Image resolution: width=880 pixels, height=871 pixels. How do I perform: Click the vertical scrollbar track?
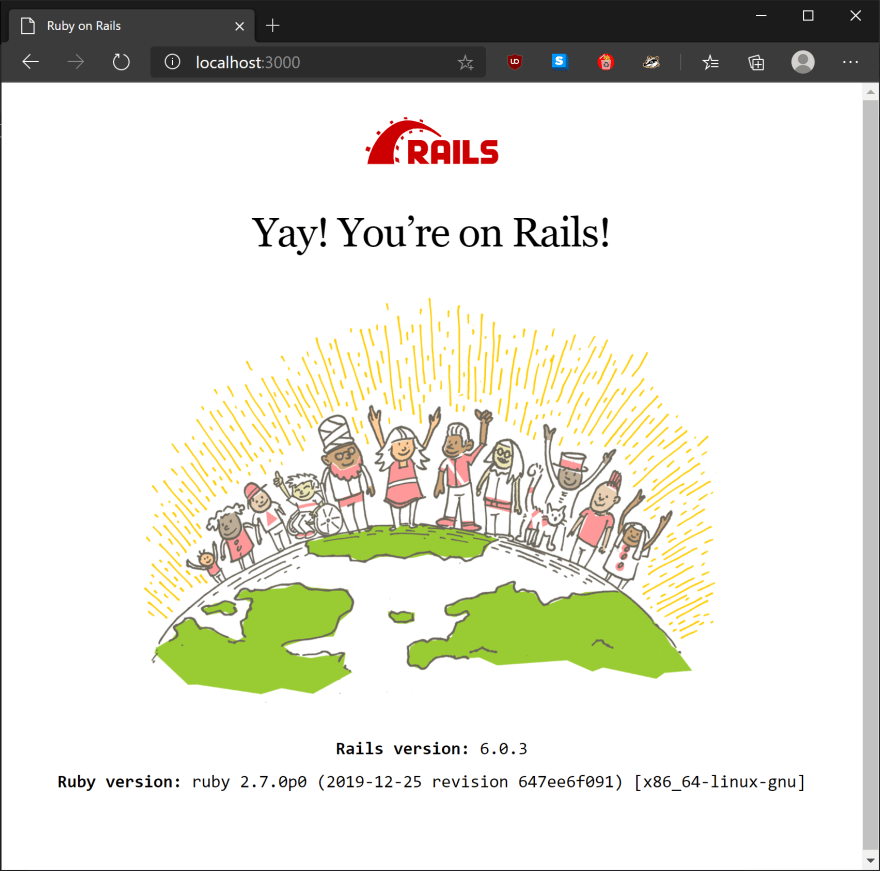pyautogui.click(x=870, y=476)
